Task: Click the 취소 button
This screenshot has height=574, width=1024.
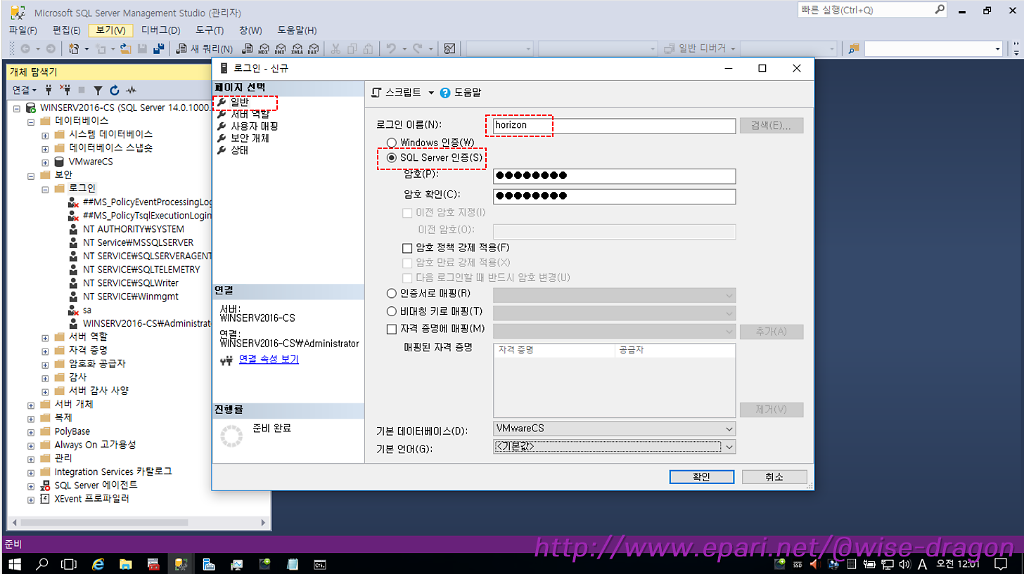Action: [x=774, y=477]
